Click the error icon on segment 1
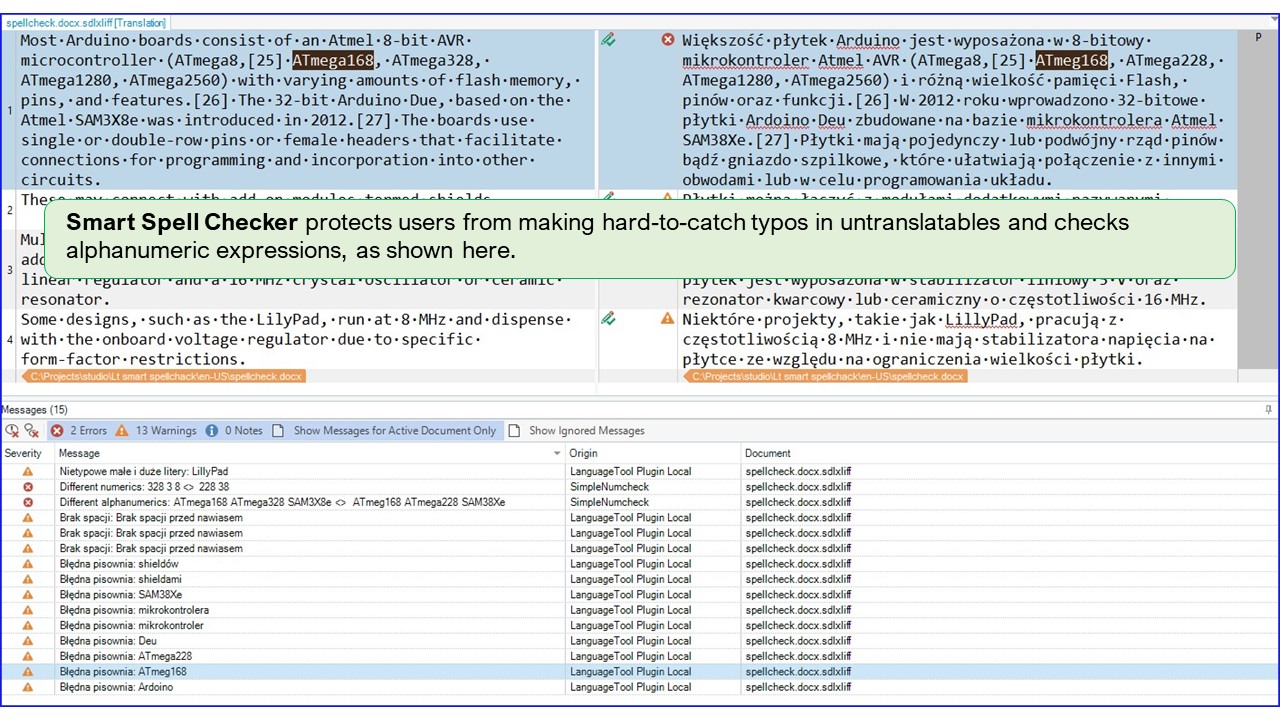 [668, 40]
